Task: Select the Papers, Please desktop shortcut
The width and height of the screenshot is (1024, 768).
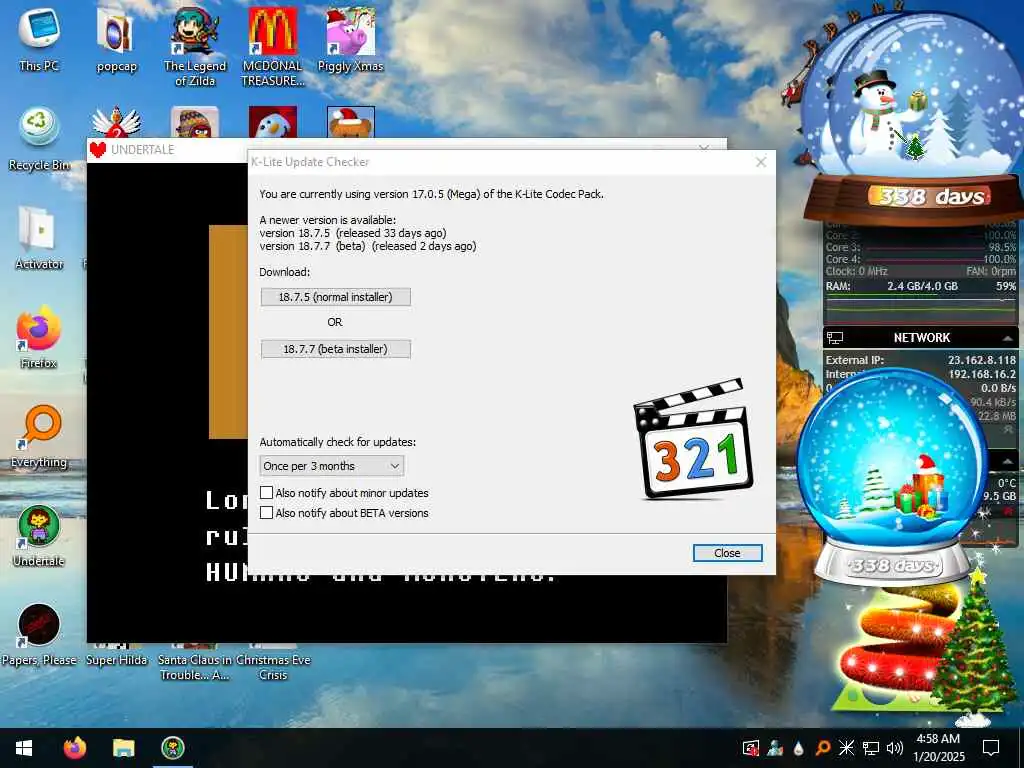Action: [39, 635]
